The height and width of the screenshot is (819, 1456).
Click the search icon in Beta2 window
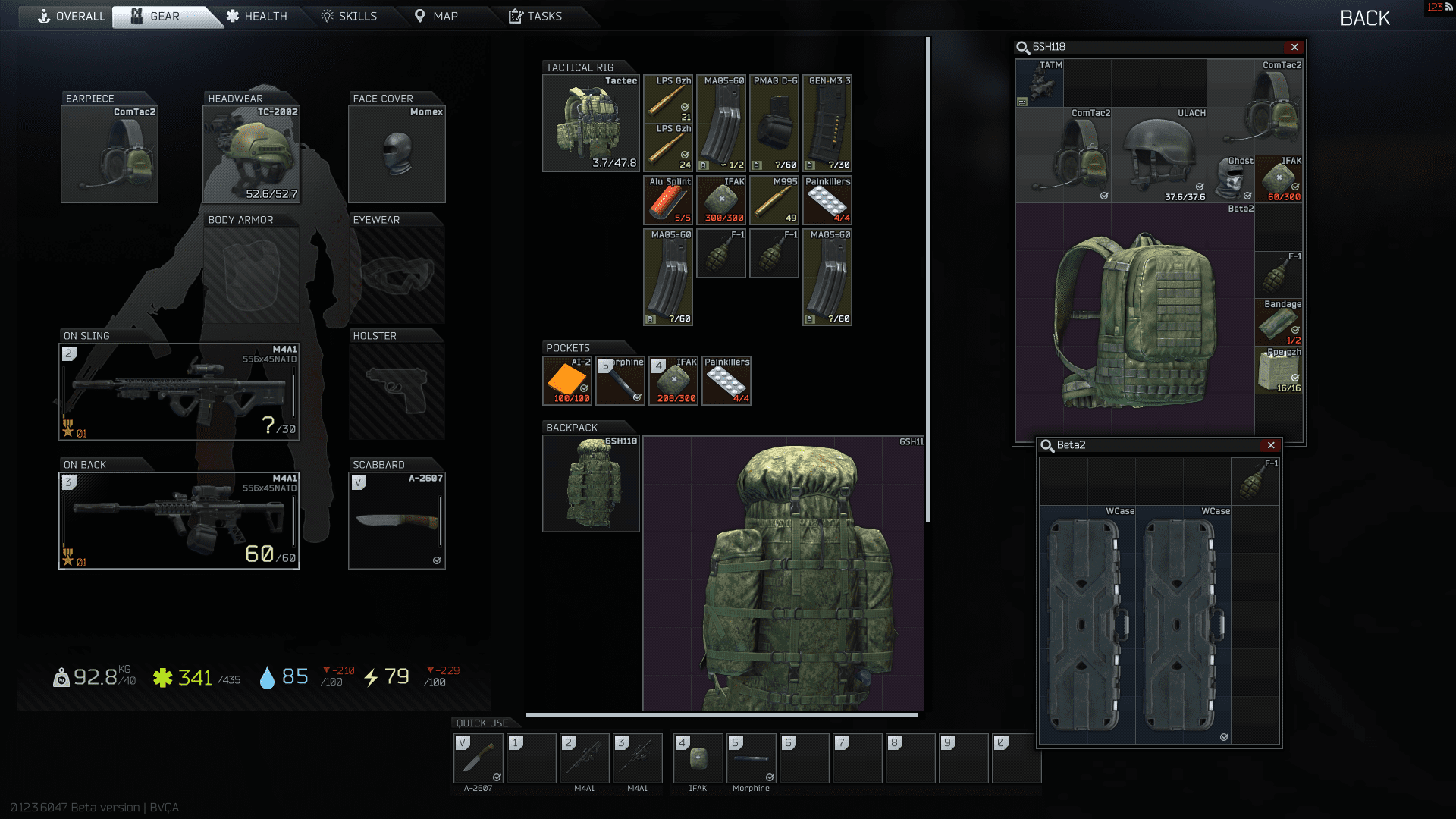[x=1047, y=445]
